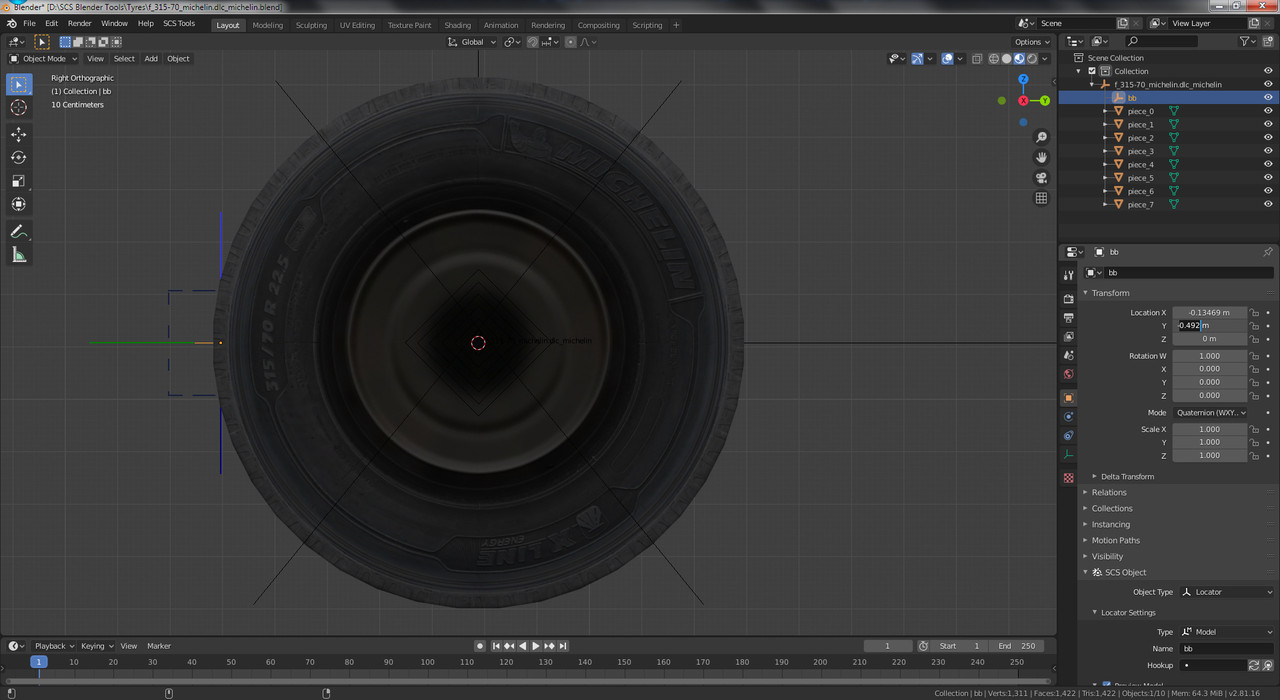Select the Scale tool in toolbar
Viewport: 1280px width, 700px height.
tap(19, 181)
